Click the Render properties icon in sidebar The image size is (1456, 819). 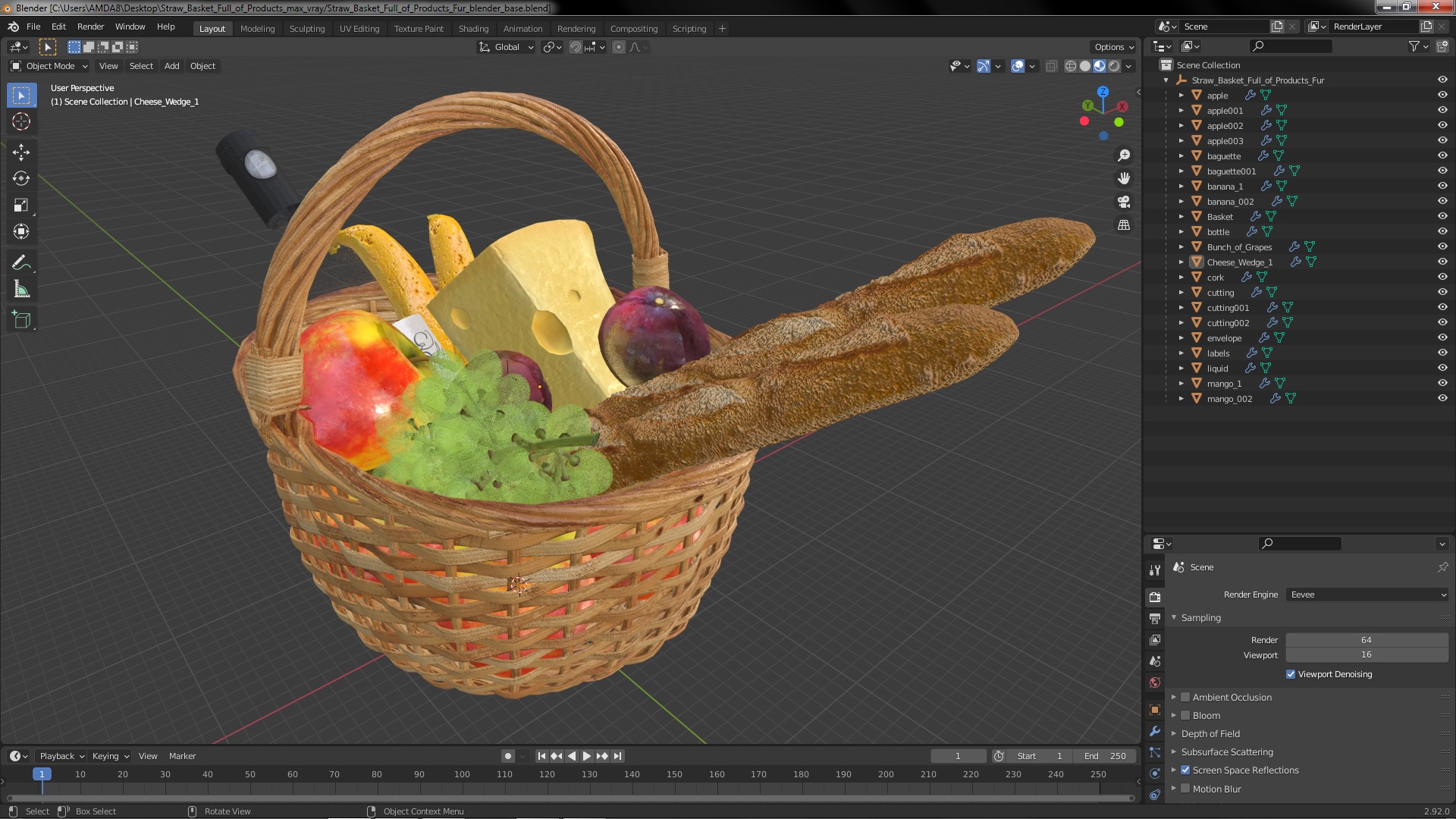tap(1155, 597)
